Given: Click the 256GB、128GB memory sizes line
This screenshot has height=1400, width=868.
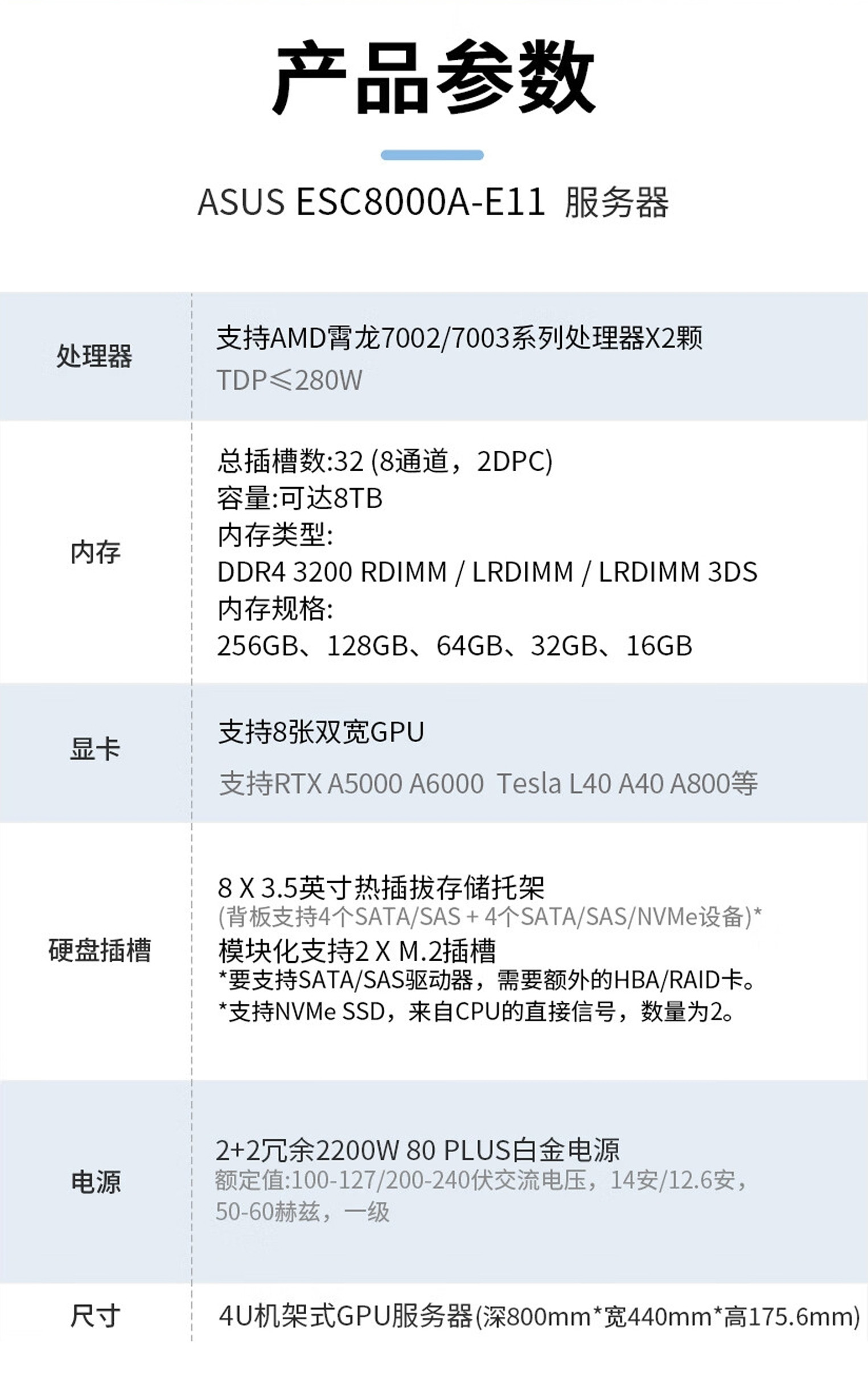Looking at the screenshot, I should click(455, 646).
